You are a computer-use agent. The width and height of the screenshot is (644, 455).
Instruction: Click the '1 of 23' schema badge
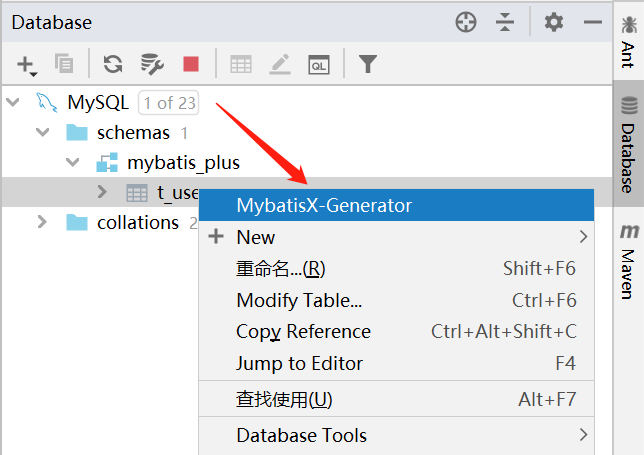coord(169,103)
